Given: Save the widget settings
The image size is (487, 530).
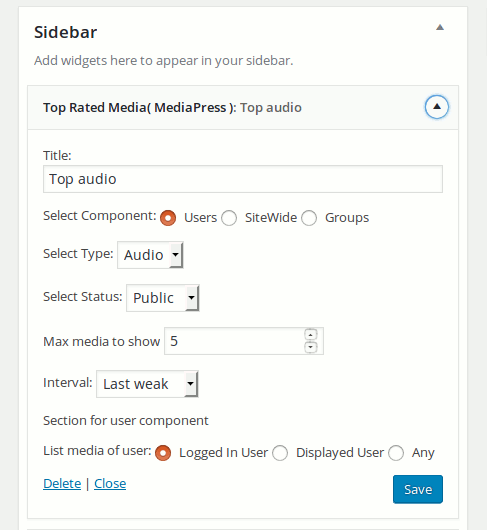Looking at the screenshot, I should 418,489.
